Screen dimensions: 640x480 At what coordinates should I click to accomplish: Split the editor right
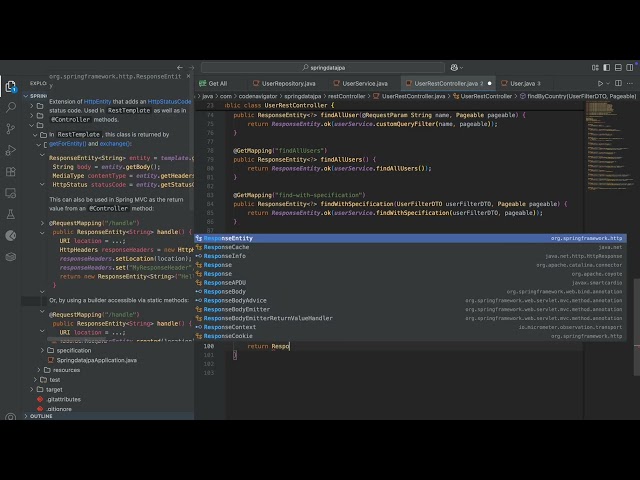pyautogui.click(x=618, y=83)
